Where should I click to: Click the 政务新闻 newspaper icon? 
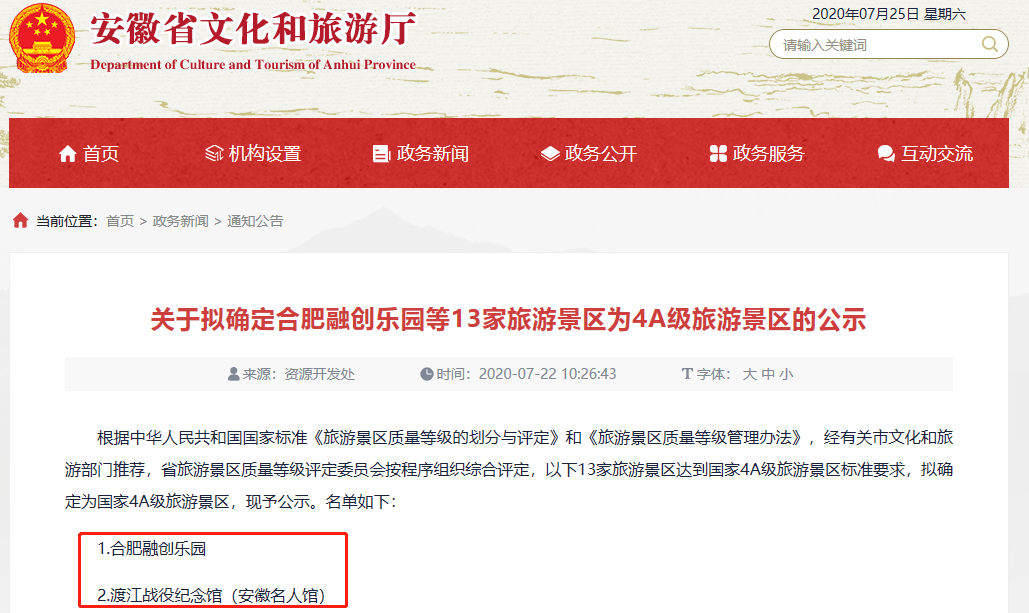(381, 154)
